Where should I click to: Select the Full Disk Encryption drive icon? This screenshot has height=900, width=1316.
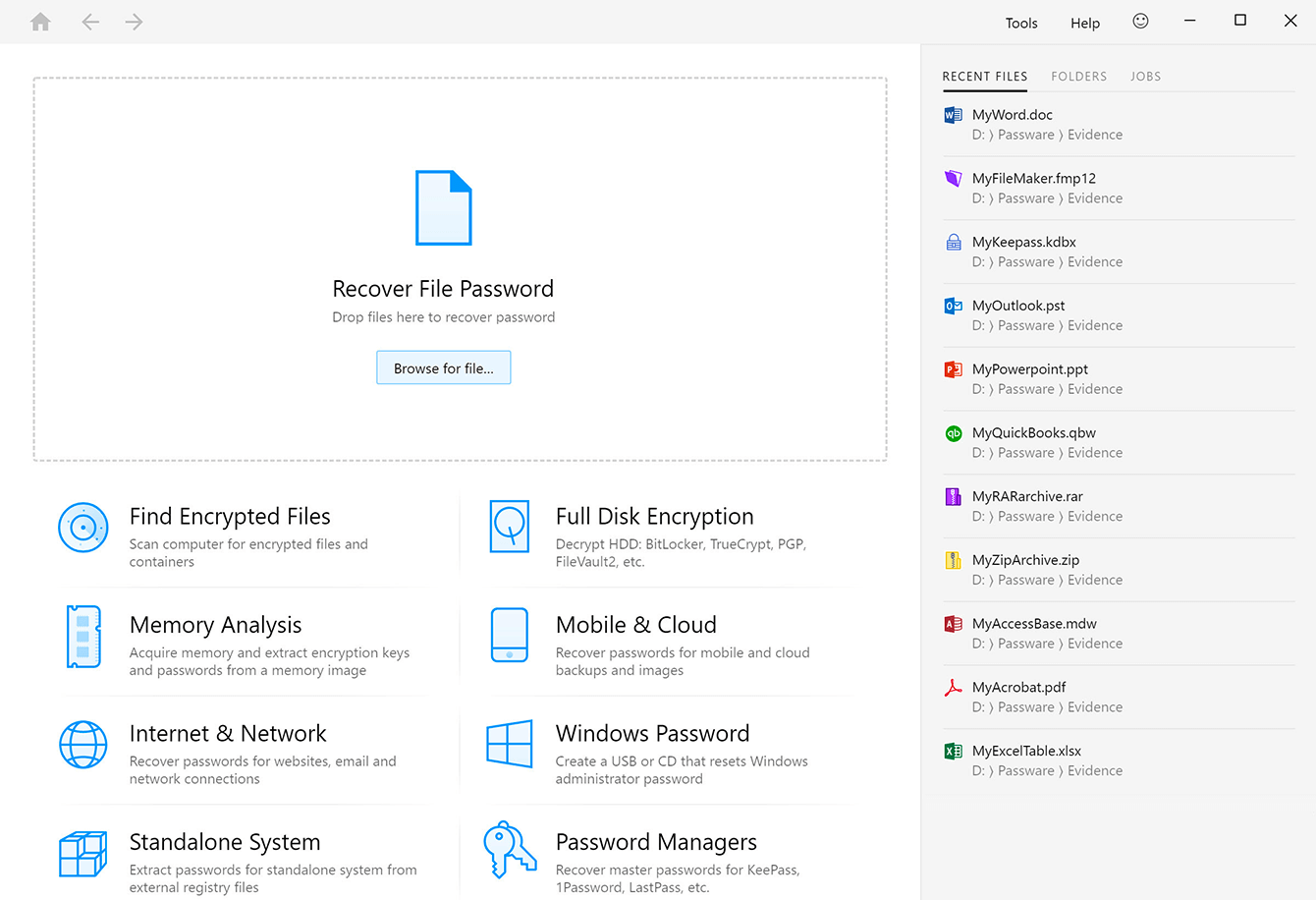[510, 527]
